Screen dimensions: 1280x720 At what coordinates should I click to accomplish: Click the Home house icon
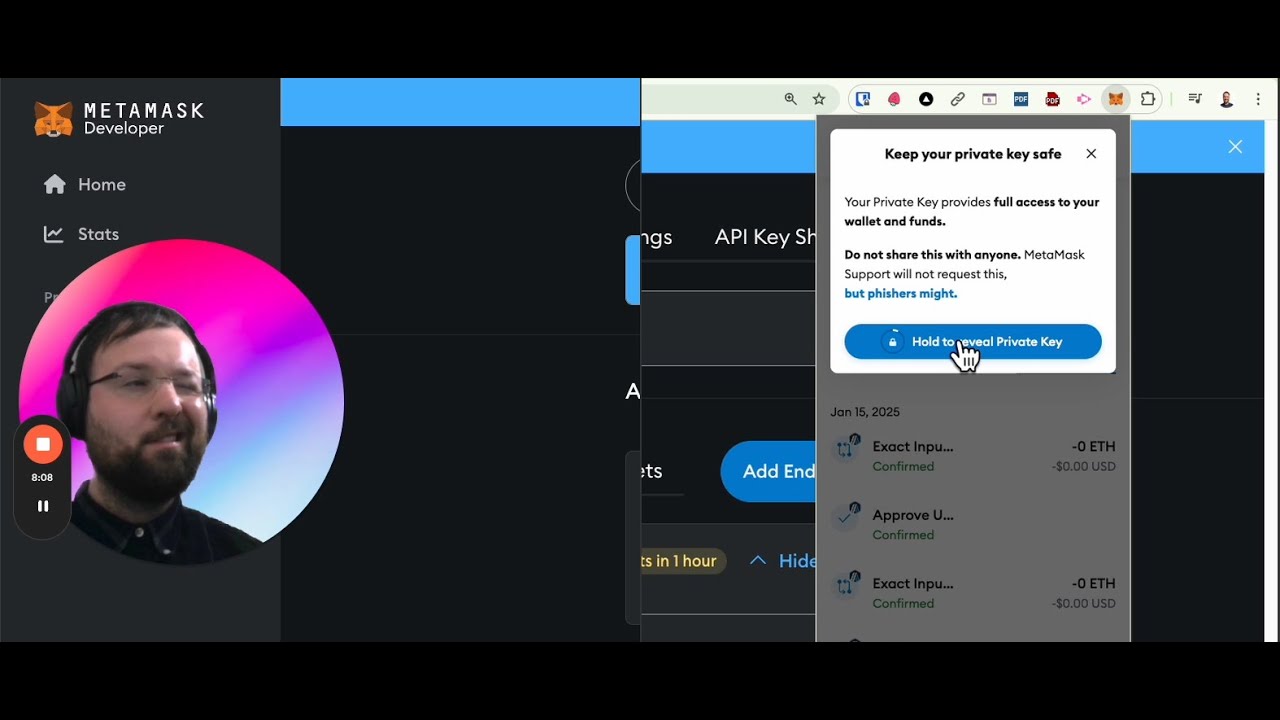(55, 184)
